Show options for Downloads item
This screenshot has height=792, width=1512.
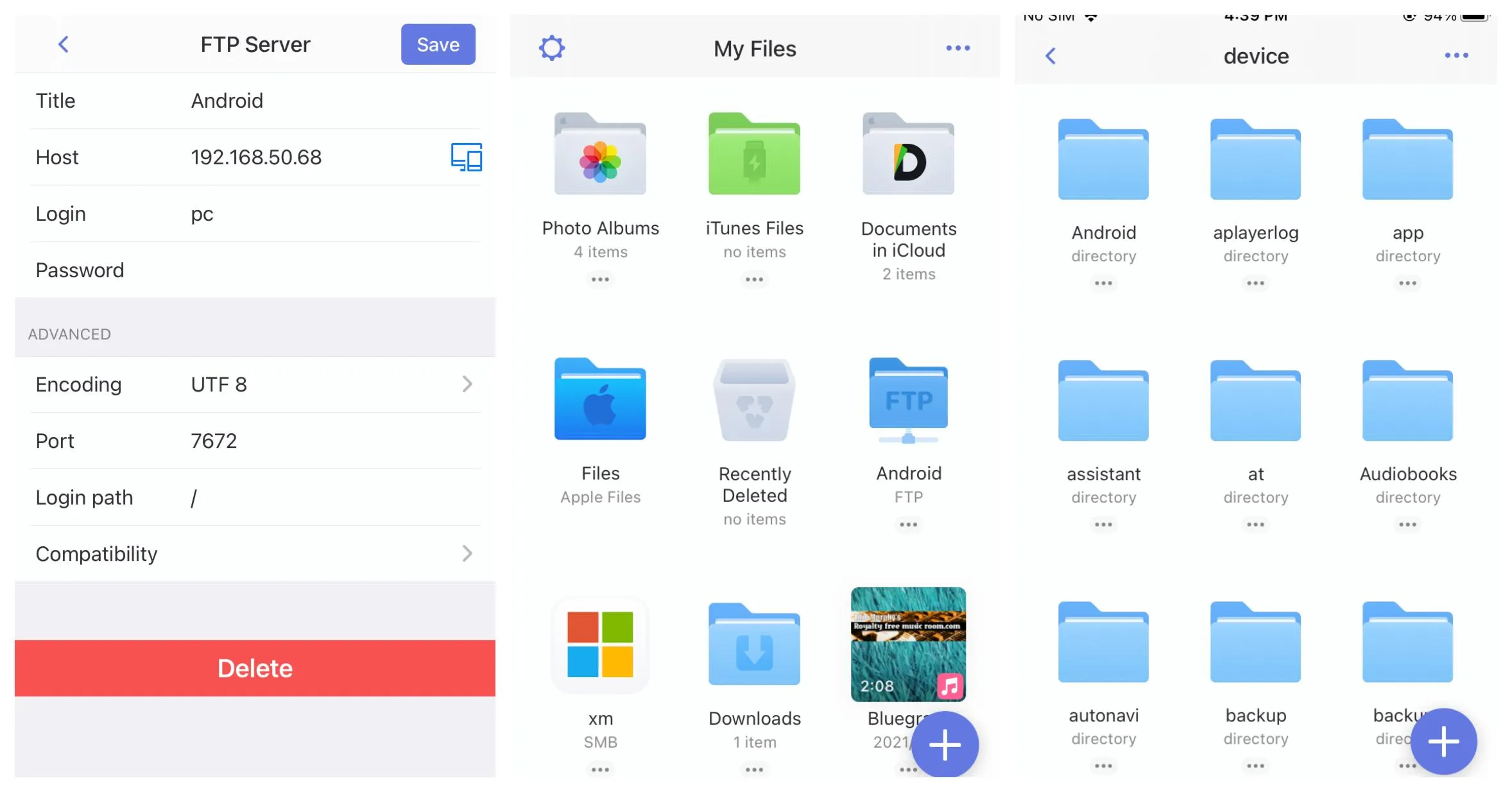coord(754,770)
